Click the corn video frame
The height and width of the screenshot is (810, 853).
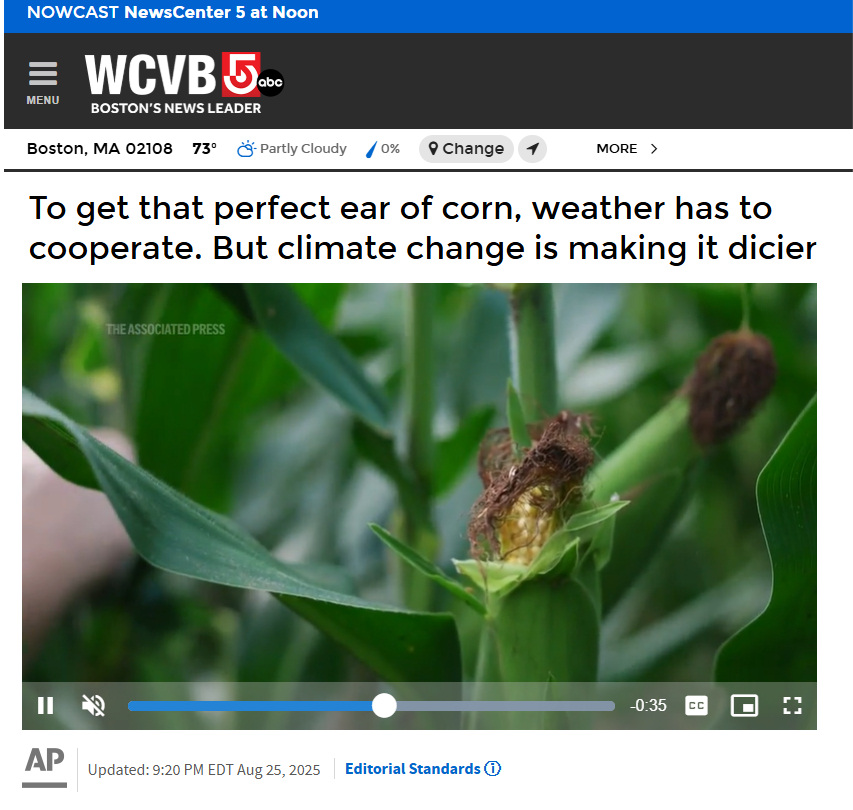point(419,481)
